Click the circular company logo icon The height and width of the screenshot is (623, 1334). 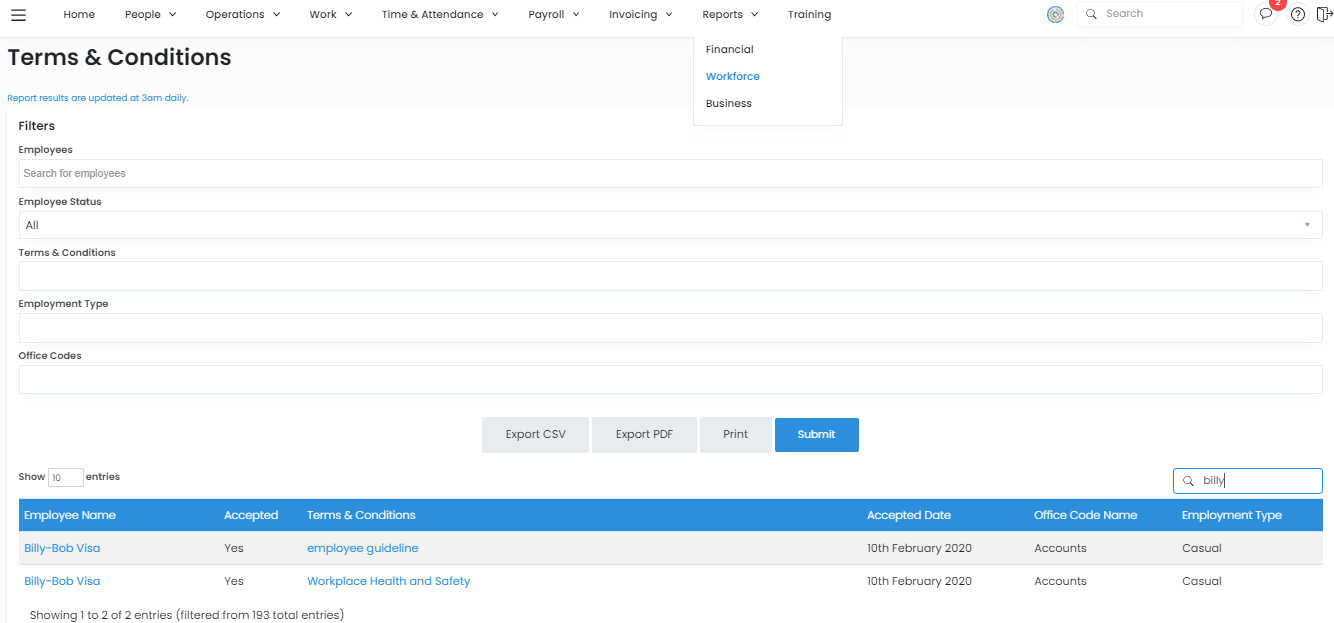point(1055,14)
